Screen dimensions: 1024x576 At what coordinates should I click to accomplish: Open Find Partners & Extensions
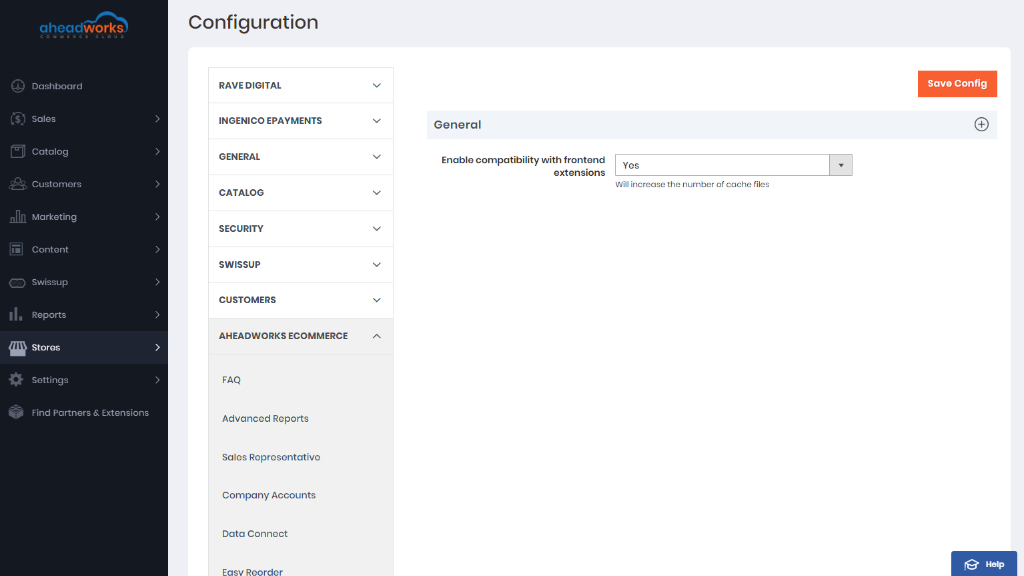84,412
